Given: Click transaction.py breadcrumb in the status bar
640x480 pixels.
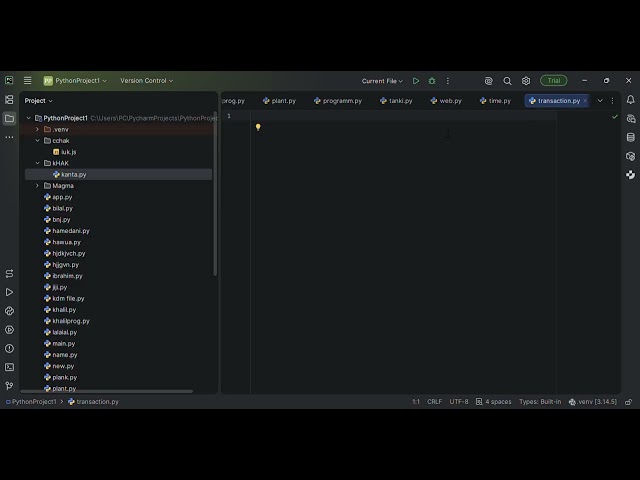Looking at the screenshot, I should pos(93,402).
